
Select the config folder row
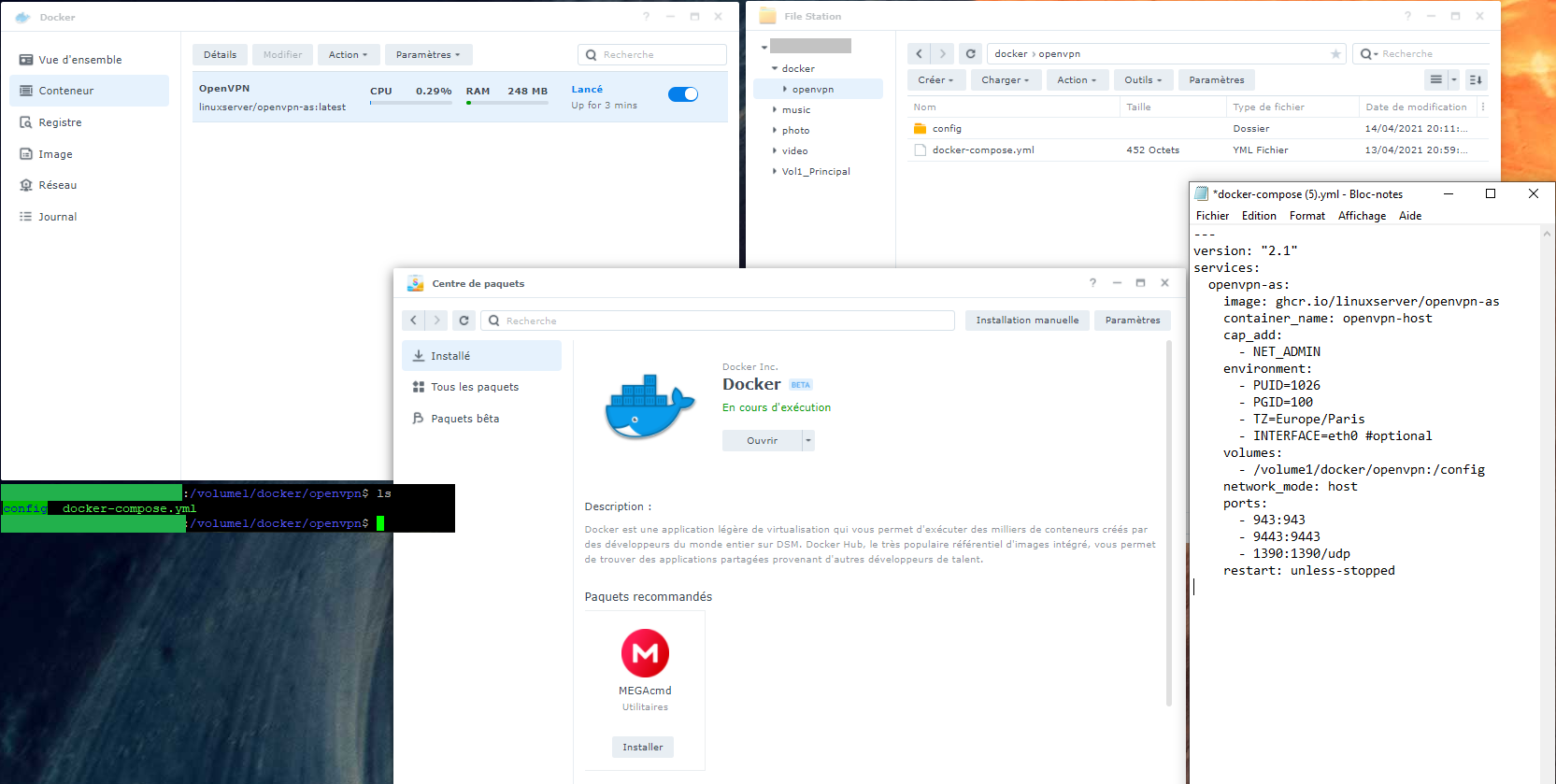pyautogui.click(x=1199, y=129)
